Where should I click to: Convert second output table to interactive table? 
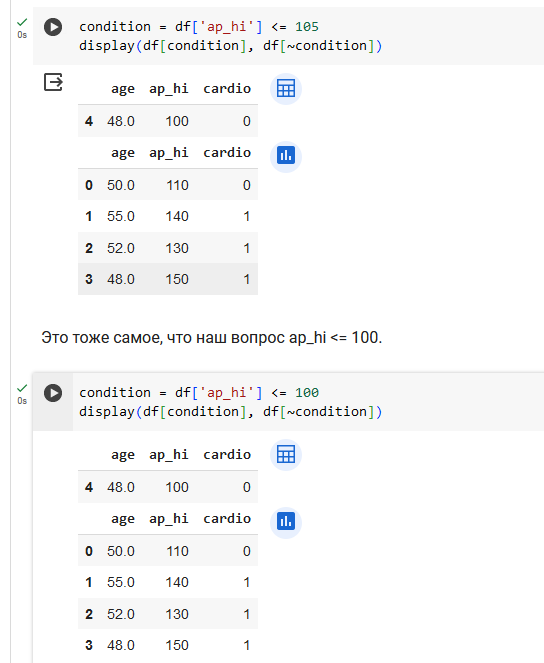286,455
